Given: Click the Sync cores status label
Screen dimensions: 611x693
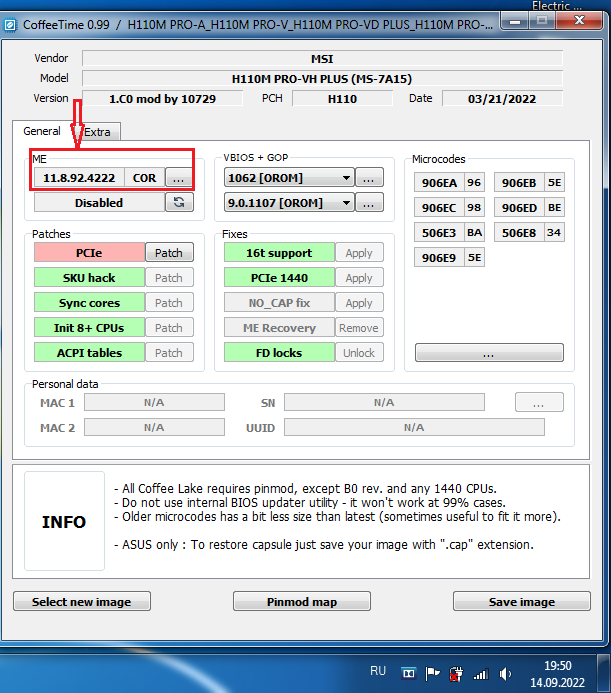Looking at the screenshot, I should pos(89,303).
